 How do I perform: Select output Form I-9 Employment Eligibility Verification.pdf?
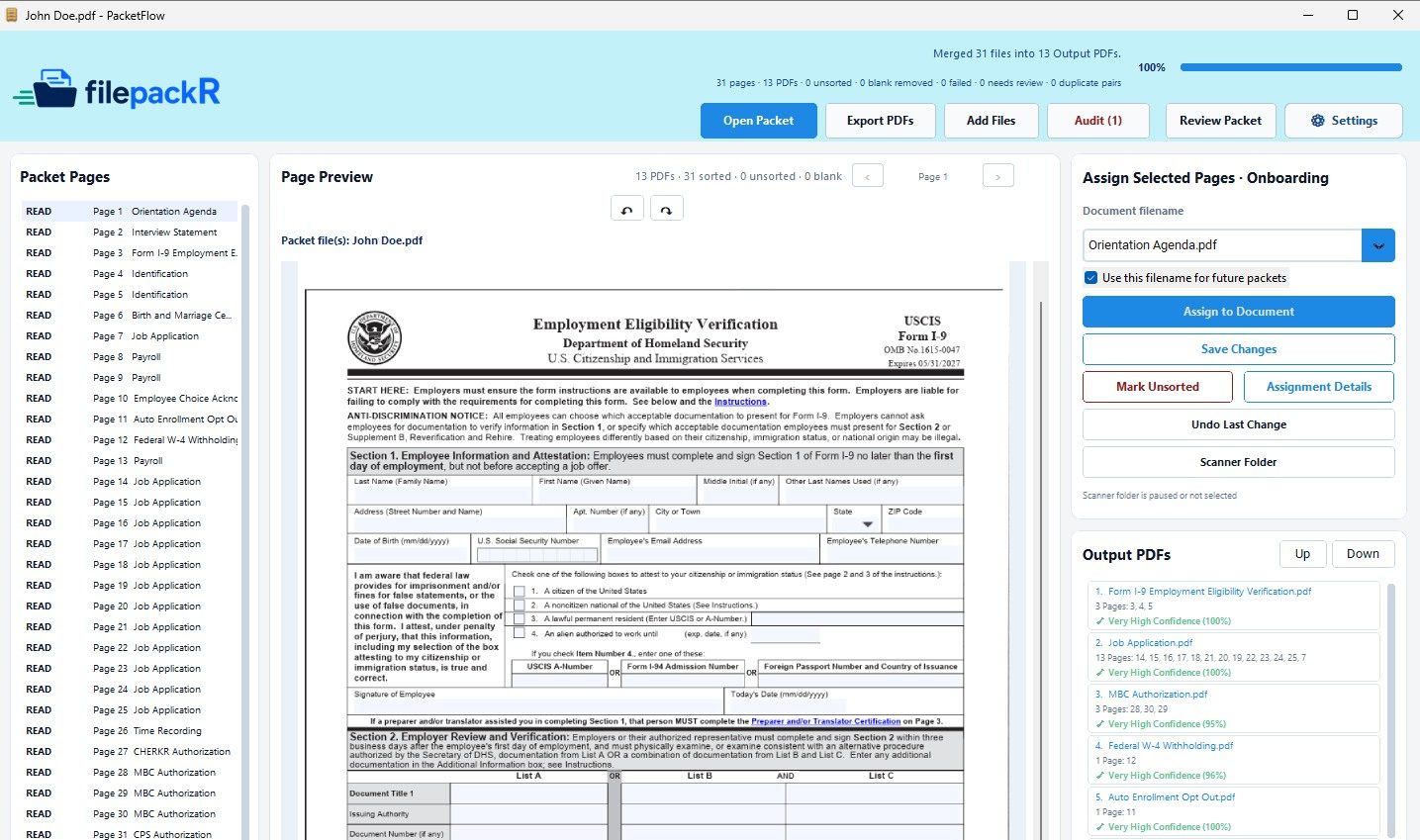pyautogui.click(x=1234, y=606)
